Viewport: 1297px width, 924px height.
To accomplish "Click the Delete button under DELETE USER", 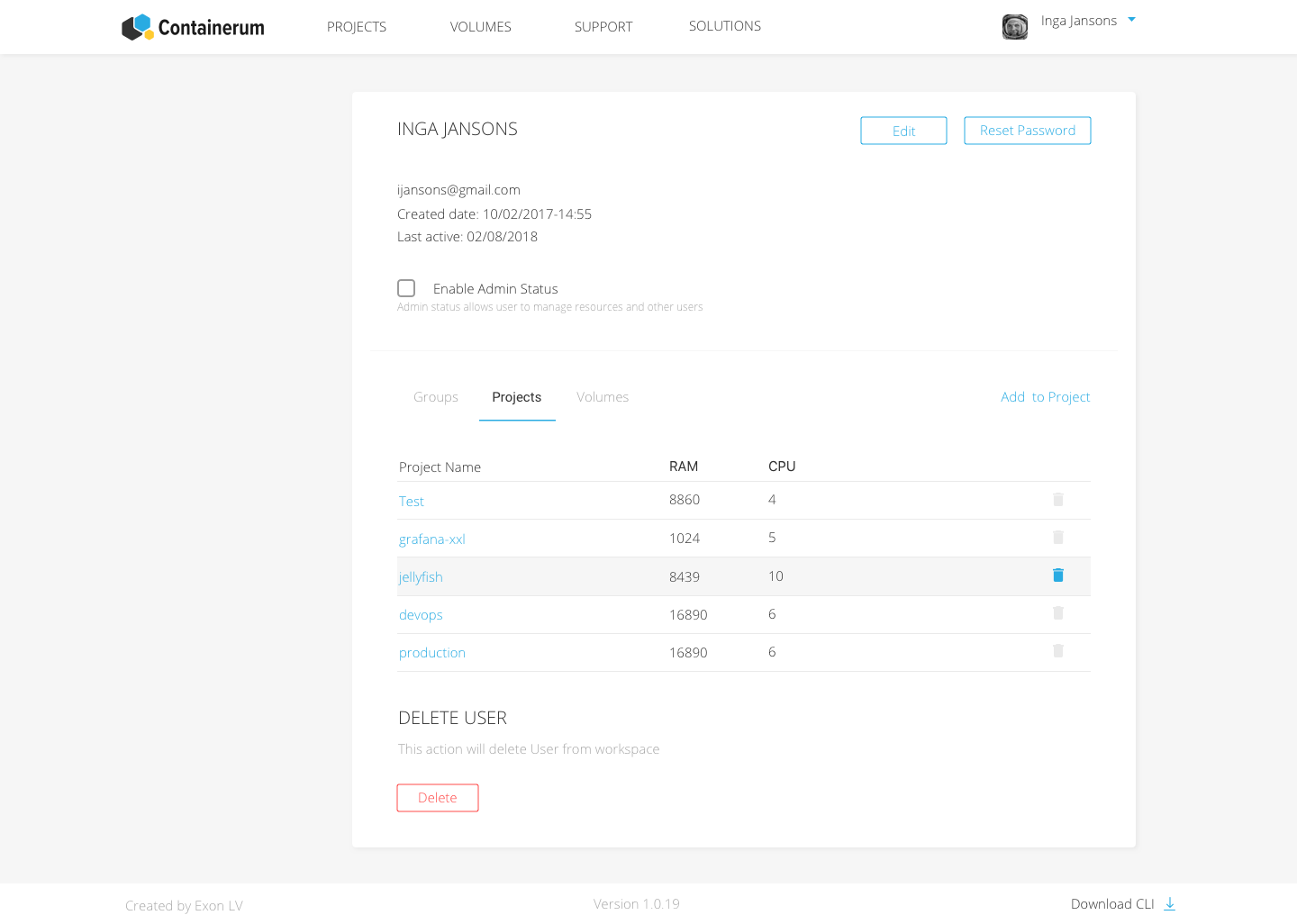I will coord(437,797).
